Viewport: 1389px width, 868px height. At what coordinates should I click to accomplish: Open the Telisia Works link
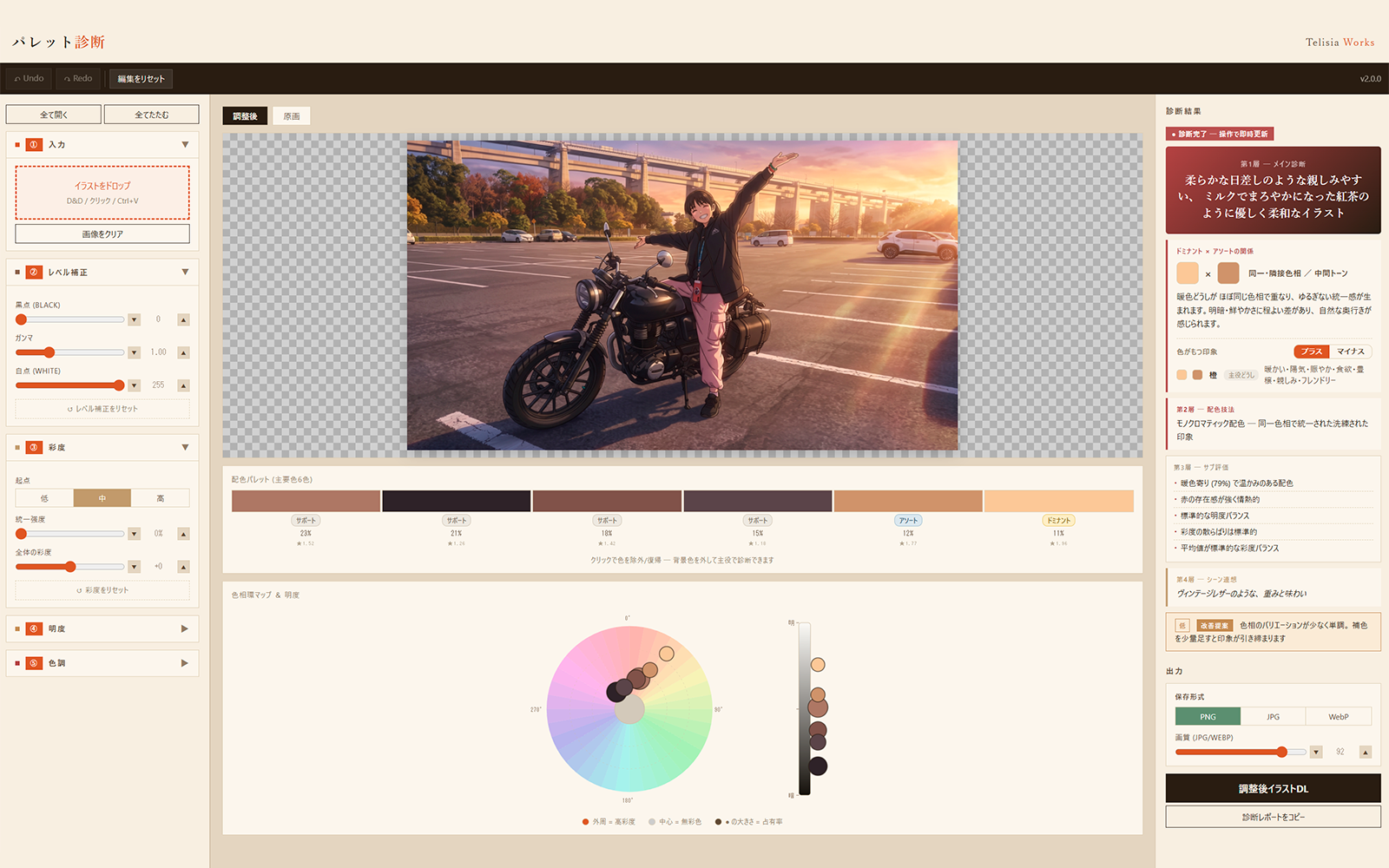pos(1340,42)
